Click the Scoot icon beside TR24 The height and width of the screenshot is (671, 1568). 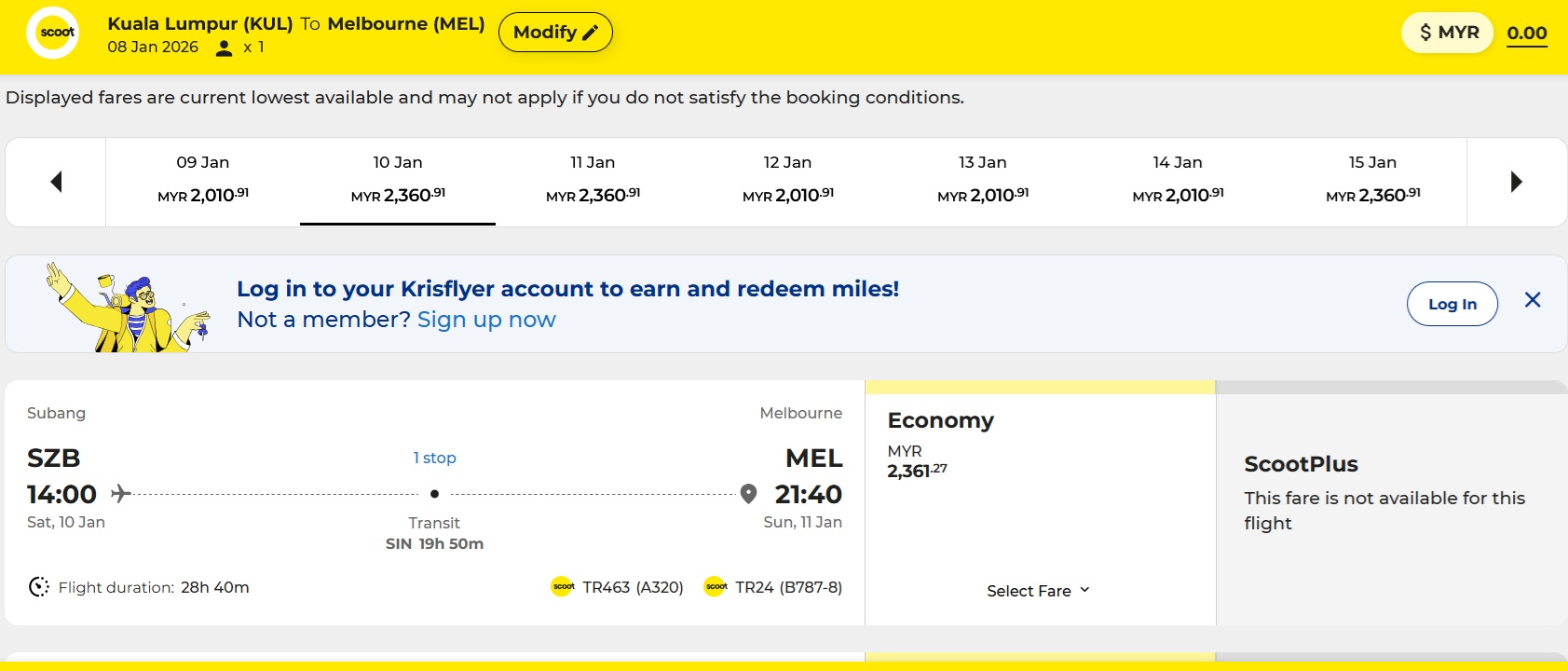click(716, 587)
